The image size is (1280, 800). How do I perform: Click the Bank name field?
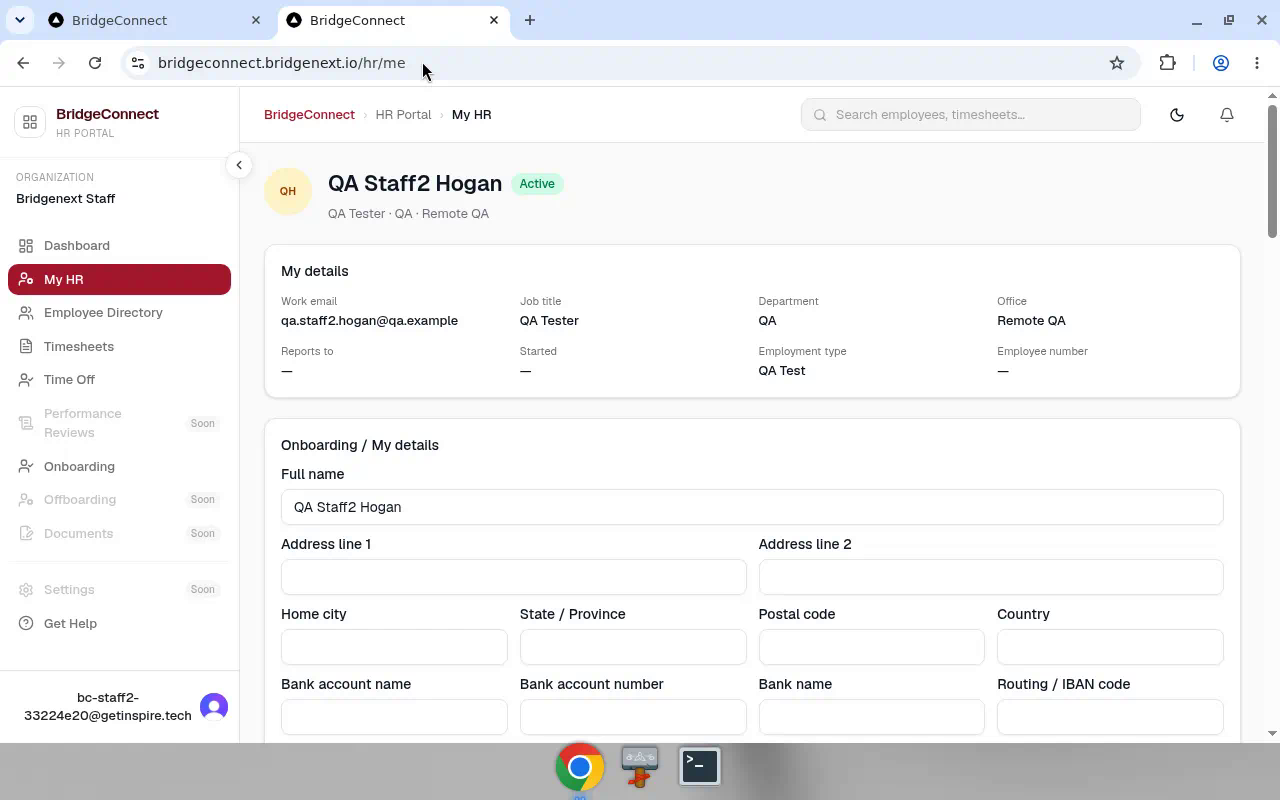point(871,717)
